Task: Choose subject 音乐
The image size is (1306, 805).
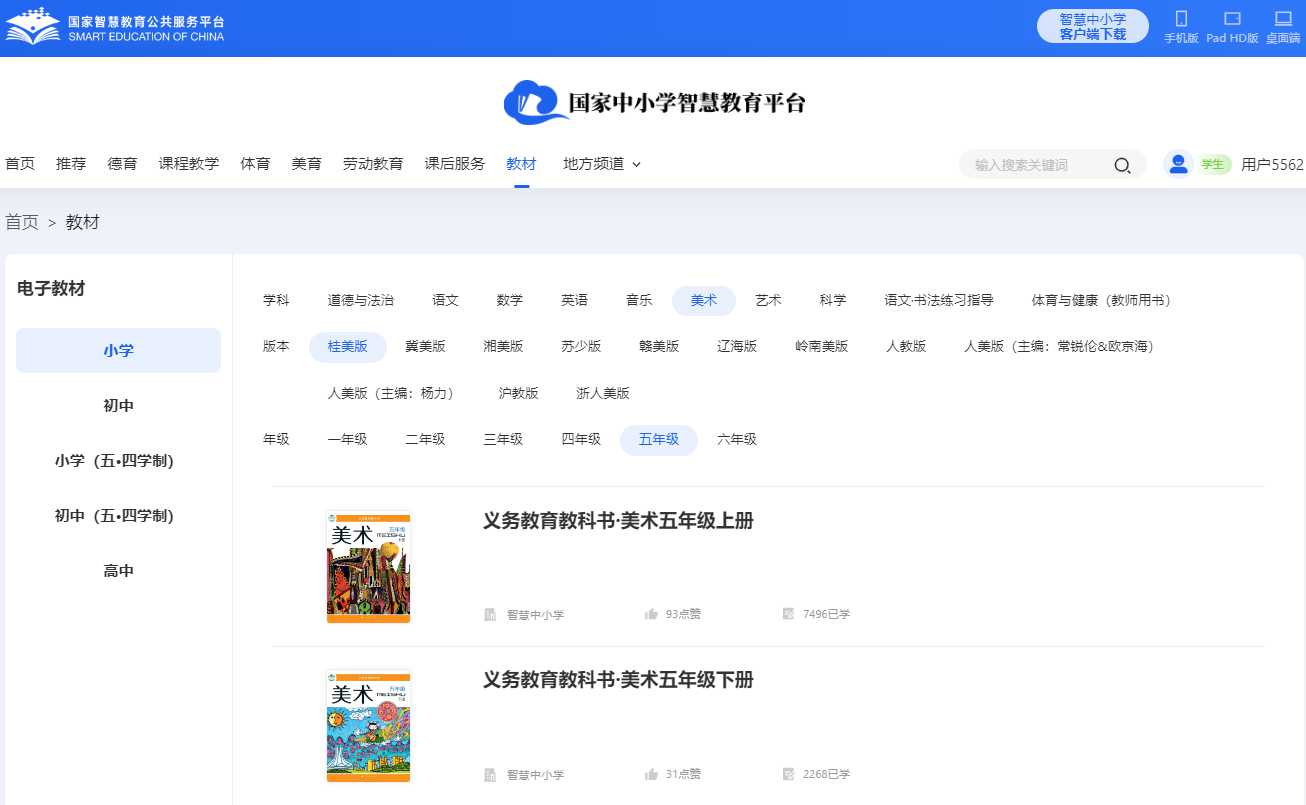Action: 639,300
